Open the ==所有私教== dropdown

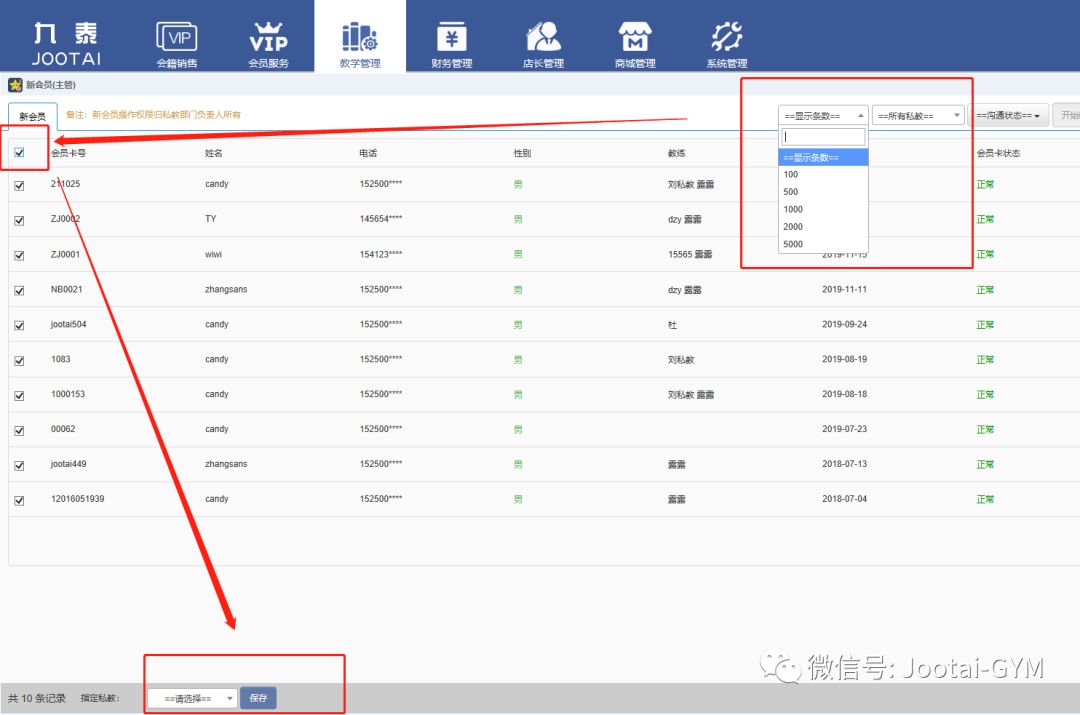(916, 114)
